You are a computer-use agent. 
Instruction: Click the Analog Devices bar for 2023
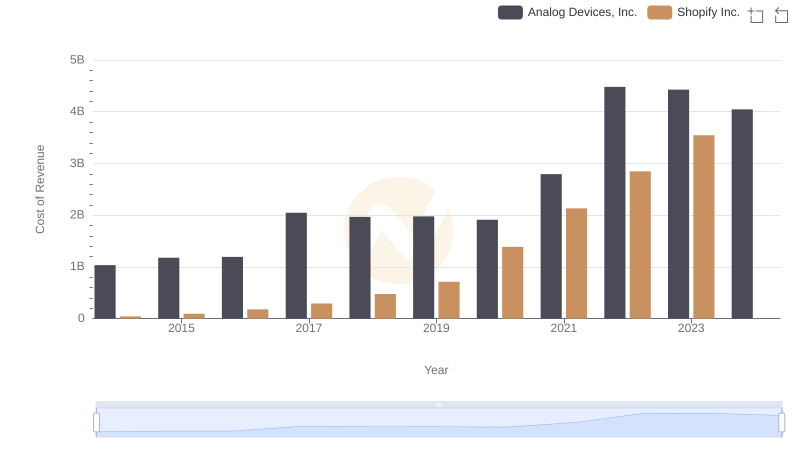tap(679, 204)
